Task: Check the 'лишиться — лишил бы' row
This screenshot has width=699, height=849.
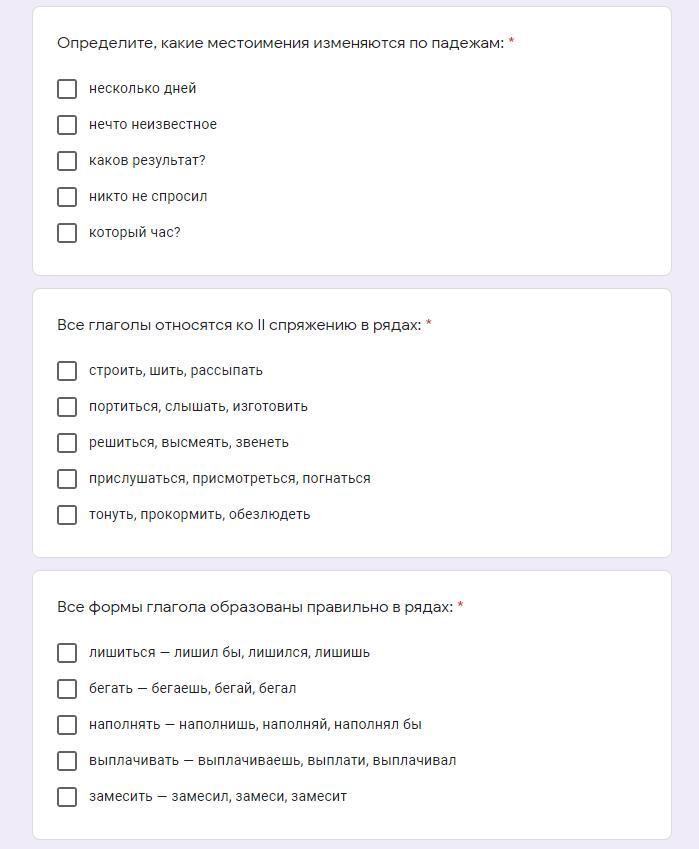Action: click(x=67, y=653)
